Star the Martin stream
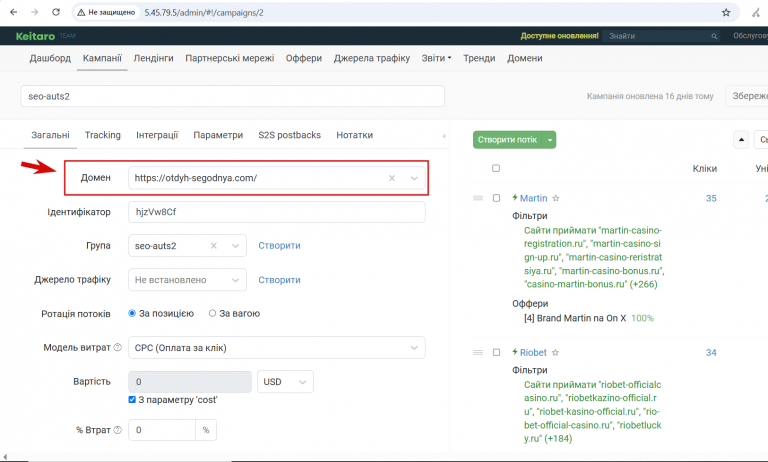 555,198
